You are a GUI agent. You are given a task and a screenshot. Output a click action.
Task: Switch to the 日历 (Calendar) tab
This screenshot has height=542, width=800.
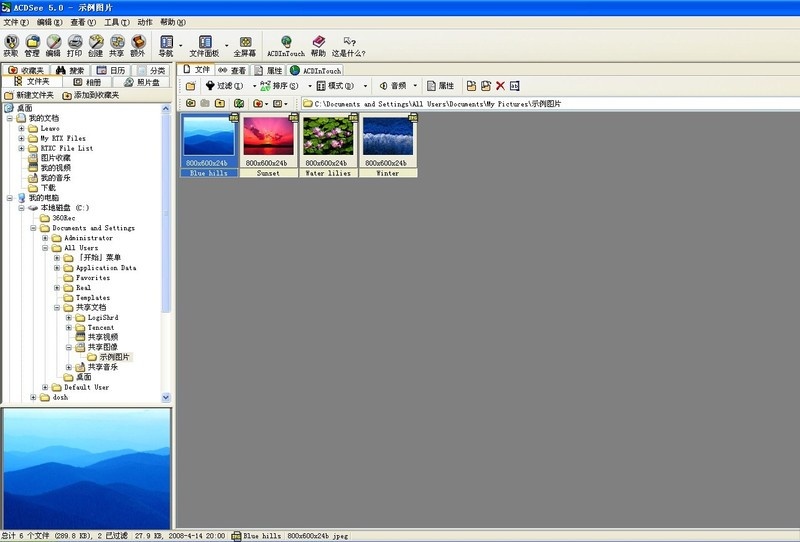click(110, 71)
